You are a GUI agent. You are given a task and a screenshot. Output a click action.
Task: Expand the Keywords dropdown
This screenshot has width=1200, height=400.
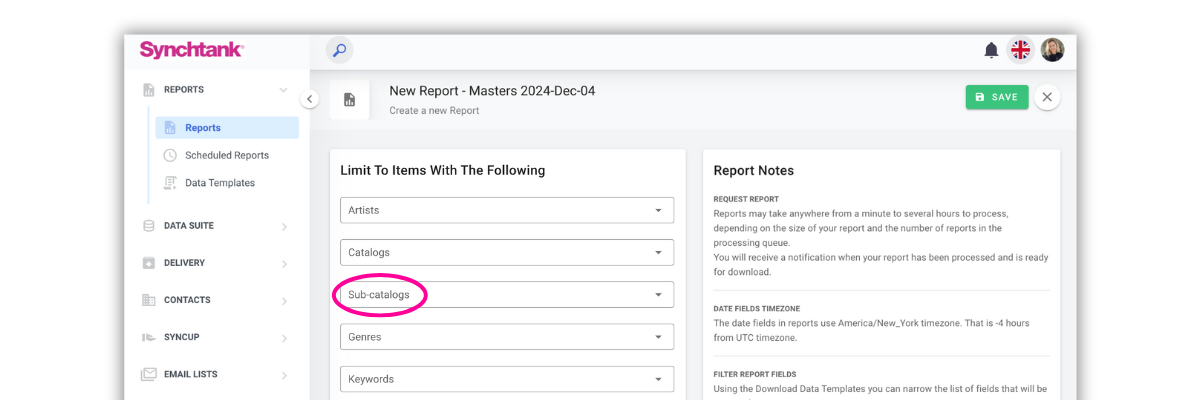coord(506,379)
